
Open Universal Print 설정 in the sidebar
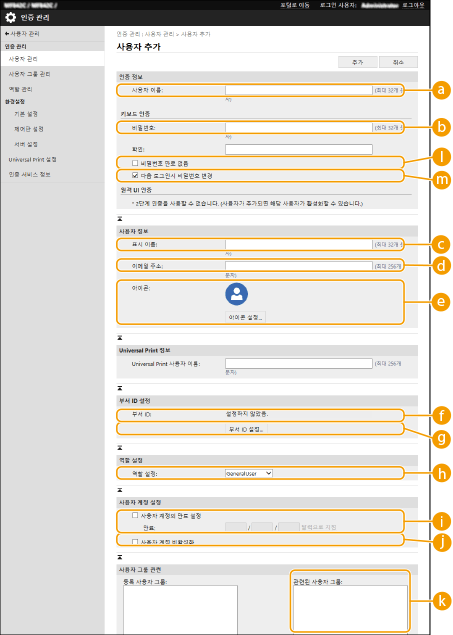pos(32,160)
